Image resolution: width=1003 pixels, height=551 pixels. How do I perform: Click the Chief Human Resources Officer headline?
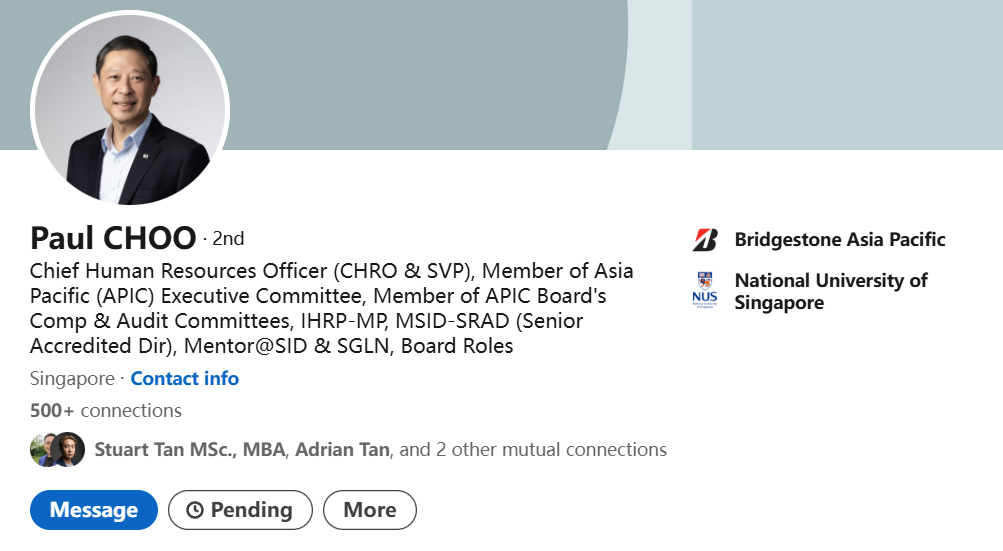pyautogui.click(x=330, y=309)
